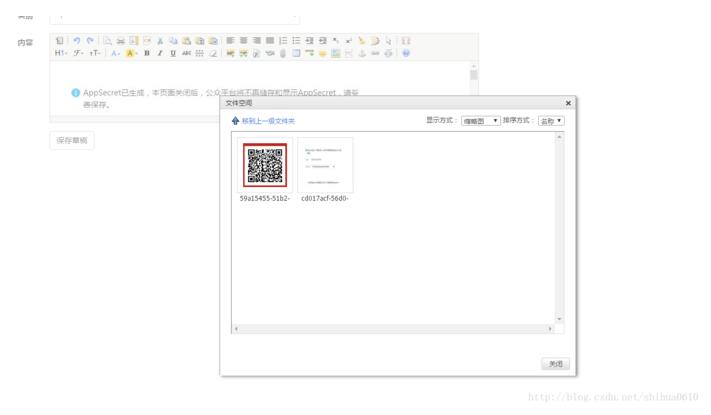Viewport: 711px width, 415px height.
Task: Open the H1 paragraph format dropdown
Action: point(61,53)
